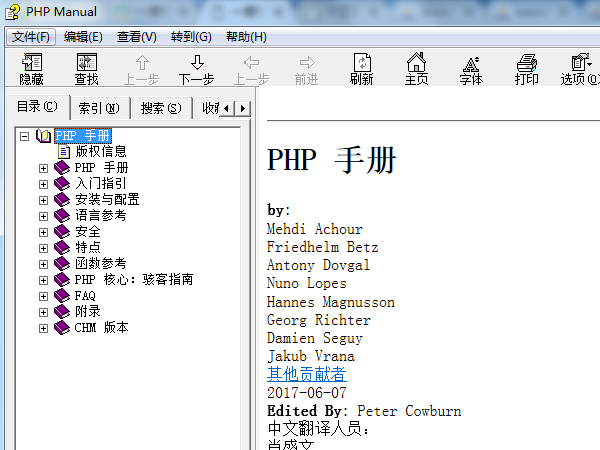
Task: Open the 帮助(H) menu
Action: click(x=246, y=37)
